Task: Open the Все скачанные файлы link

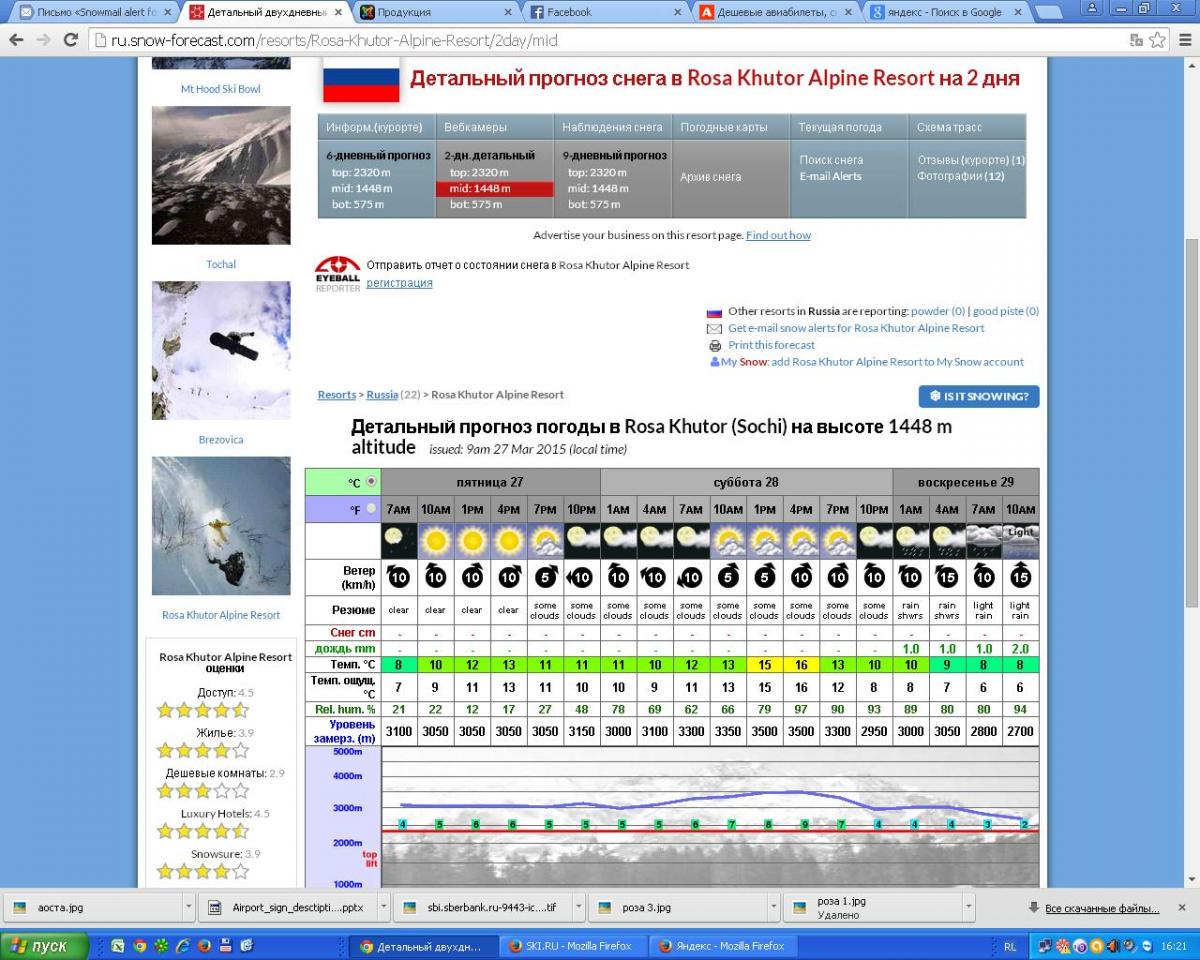Action: coord(1102,908)
